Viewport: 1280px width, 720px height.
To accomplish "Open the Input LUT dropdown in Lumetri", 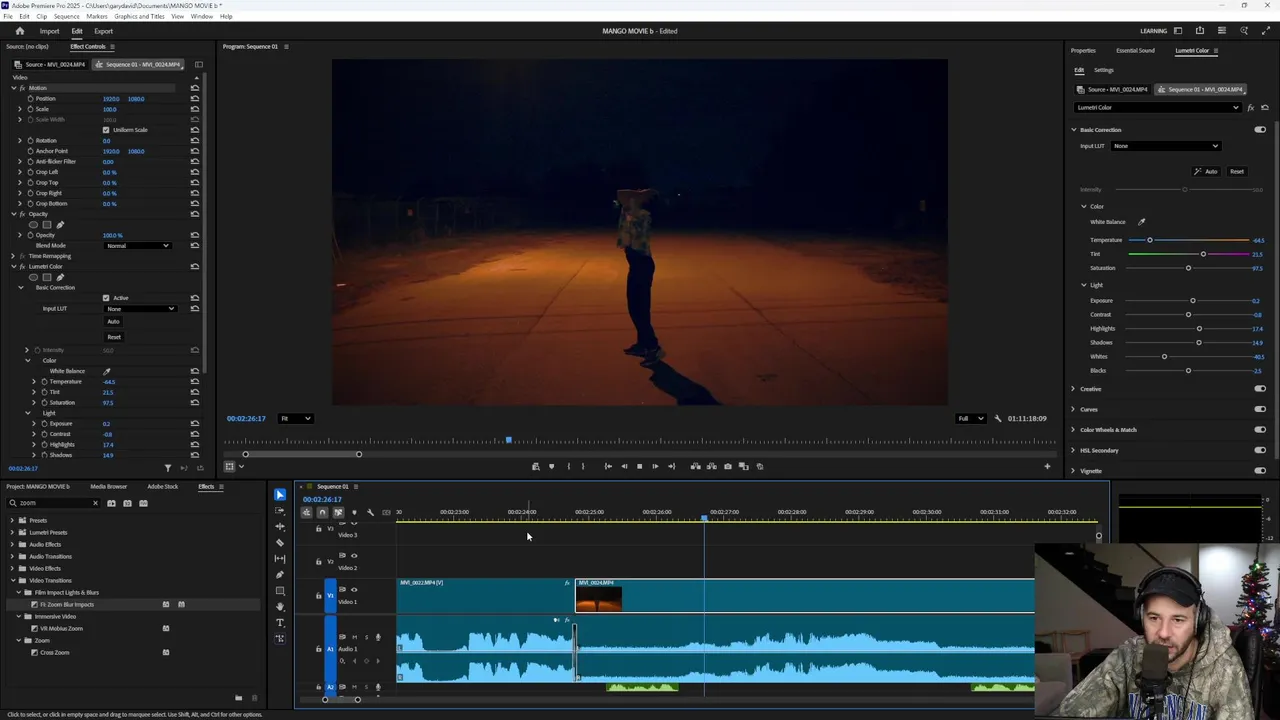I will [1166, 146].
